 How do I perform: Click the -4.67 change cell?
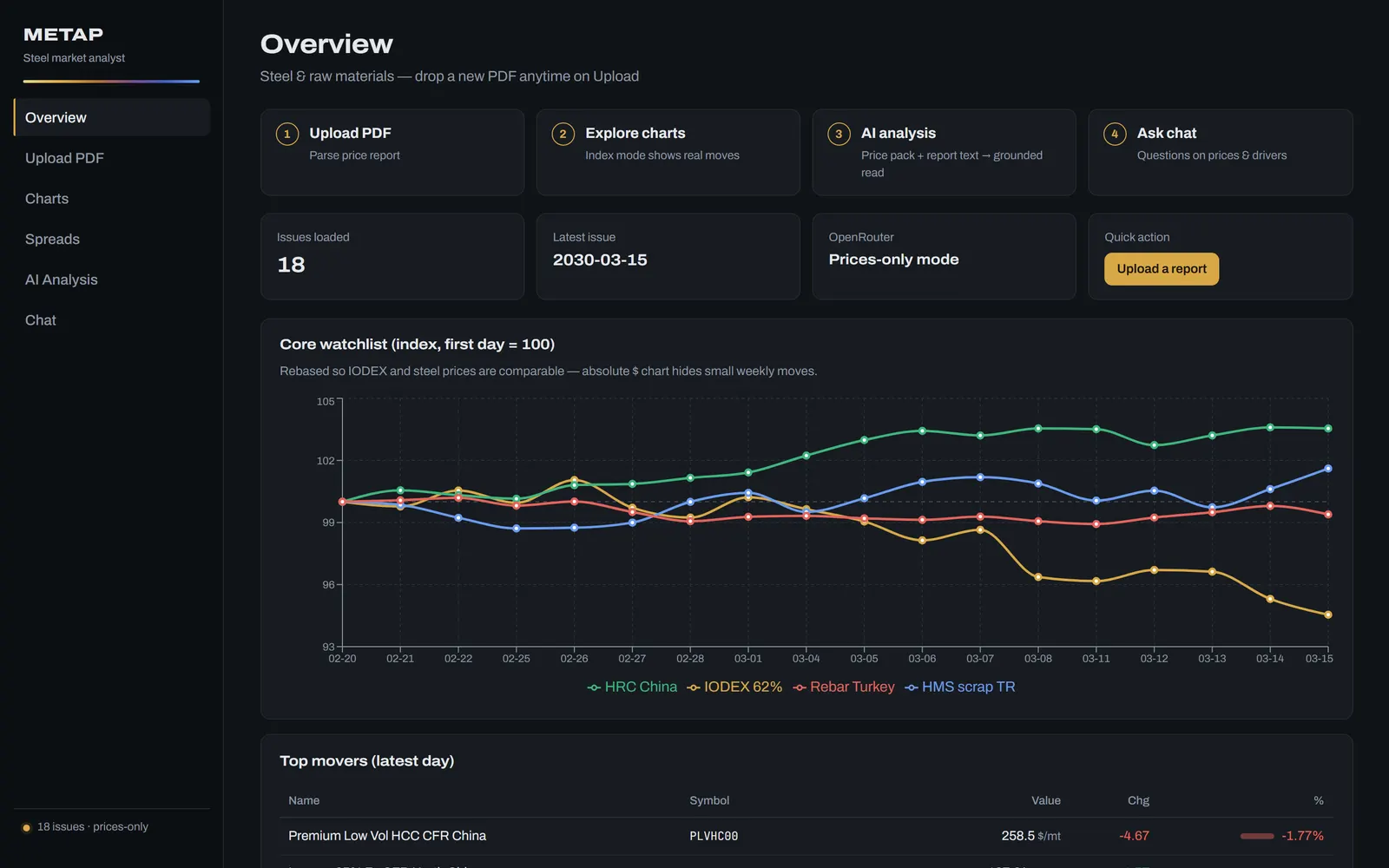pos(1134,836)
